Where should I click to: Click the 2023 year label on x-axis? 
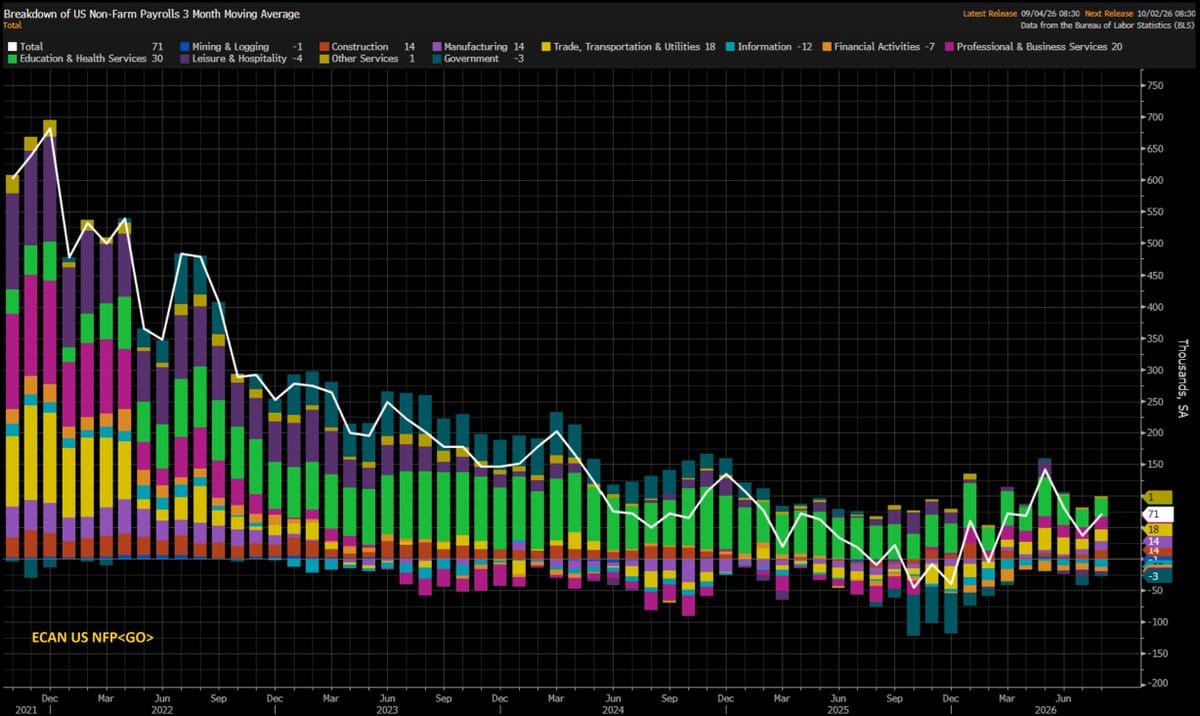tap(388, 708)
